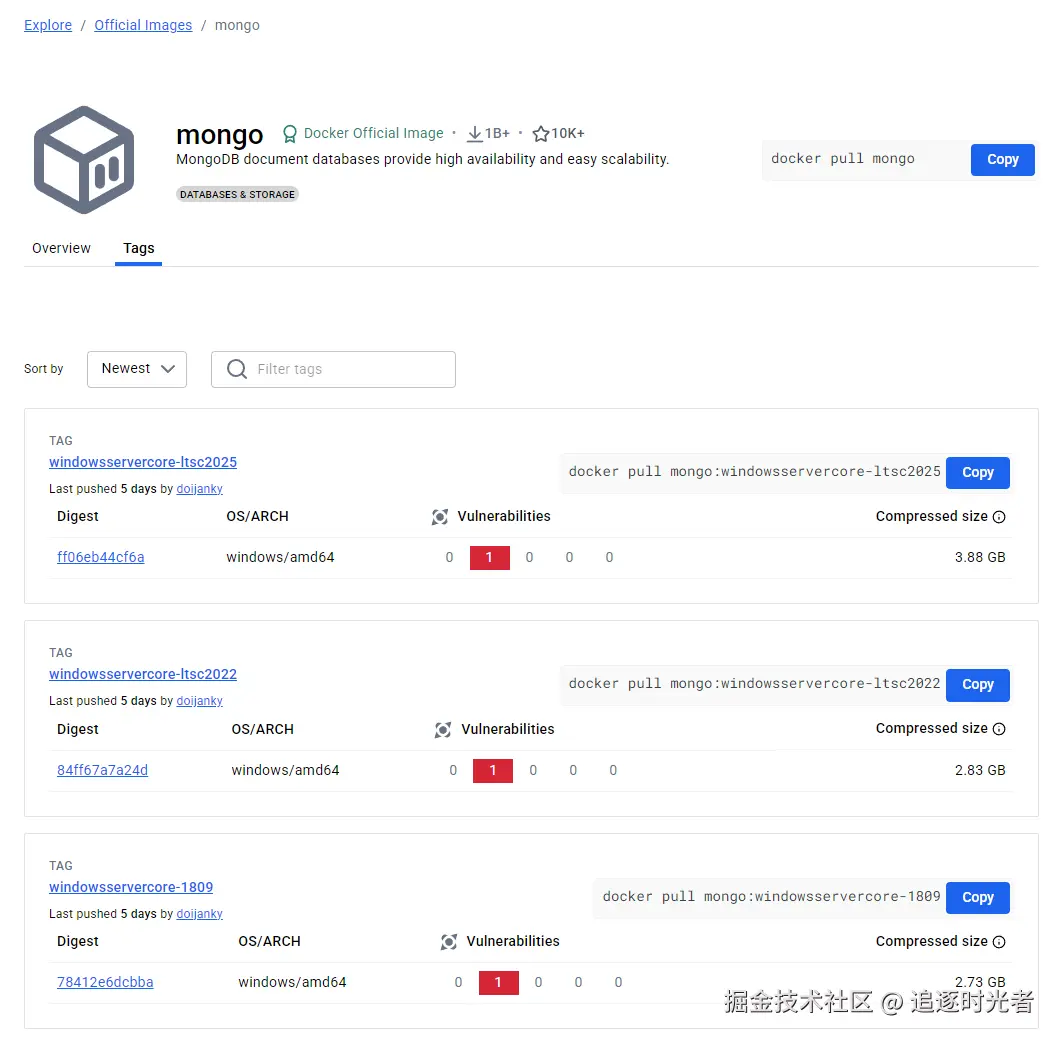Go to Explore breadcrumb link
Viewport: 1062px width, 1043px height.
pos(48,25)
